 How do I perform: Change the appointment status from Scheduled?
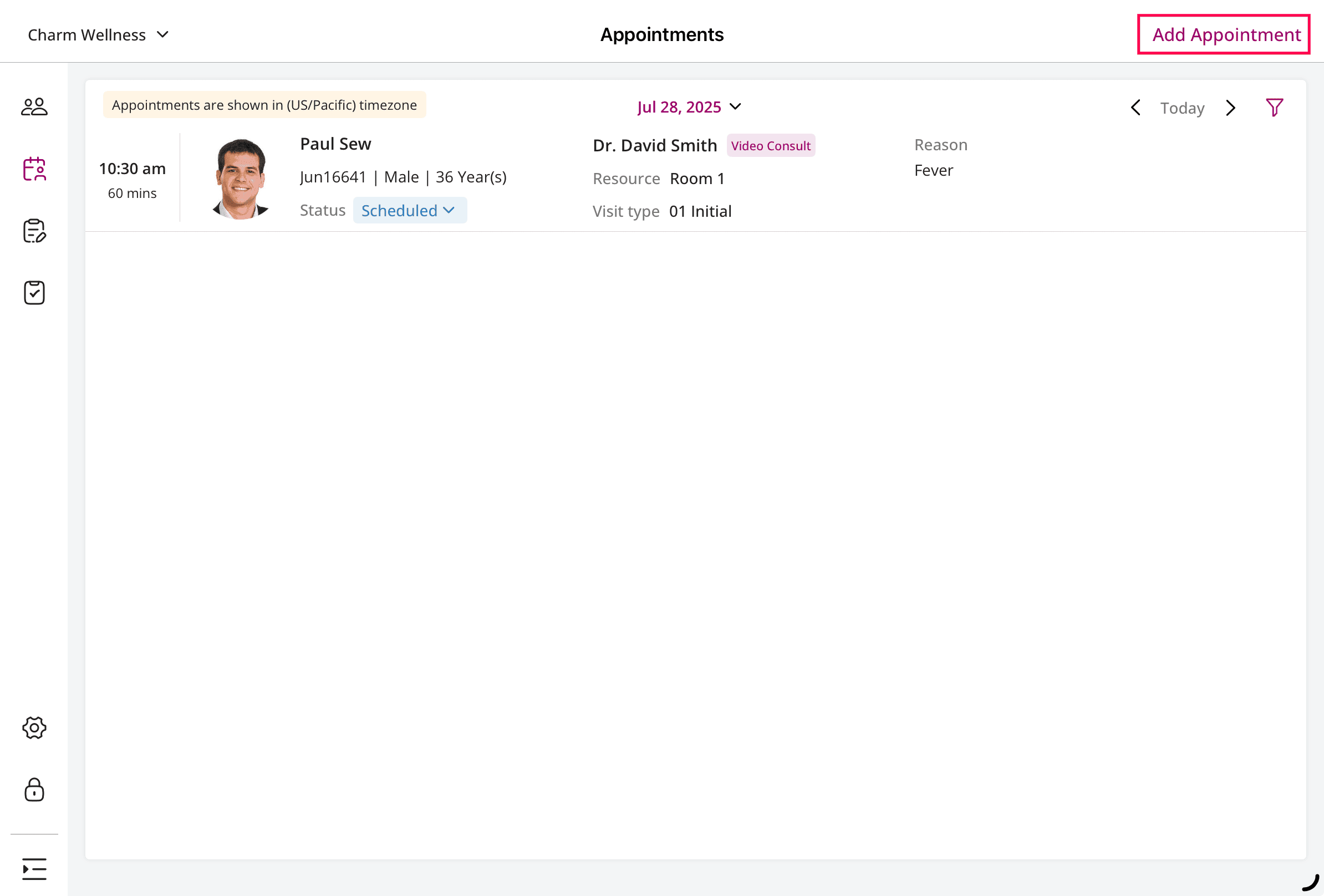click(410, 210)
